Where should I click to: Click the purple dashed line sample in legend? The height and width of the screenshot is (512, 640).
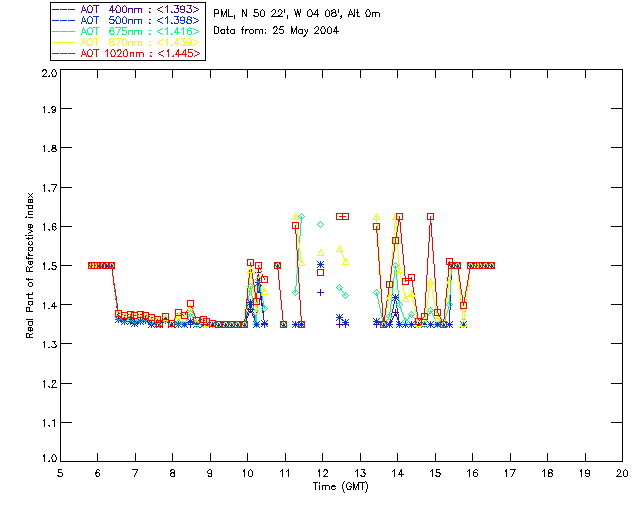point(64,9)
